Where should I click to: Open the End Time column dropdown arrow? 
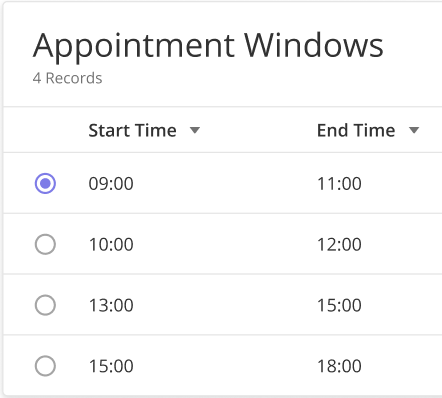[414, 130]
